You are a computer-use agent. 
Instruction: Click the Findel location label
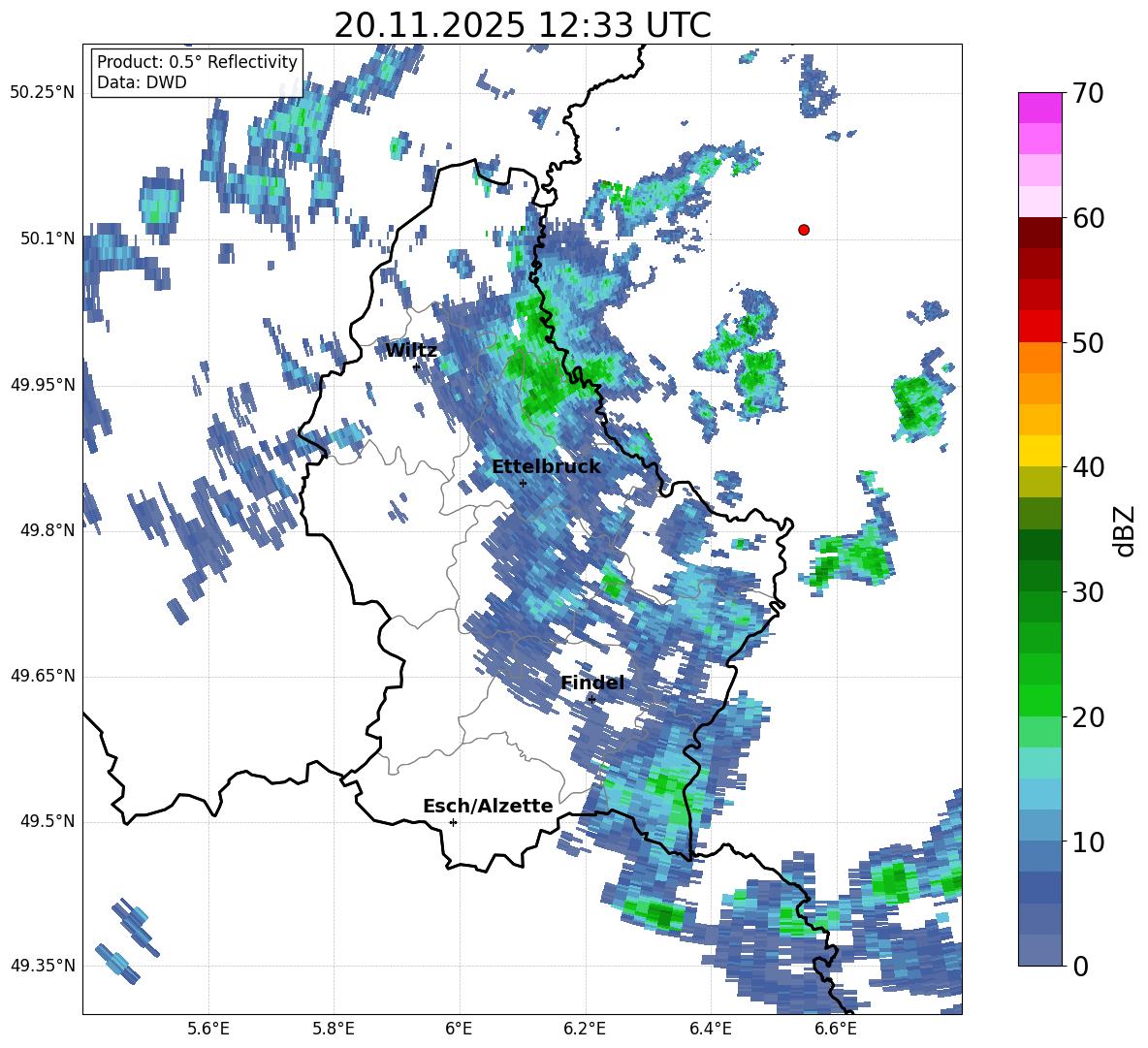pyautogui.click(x=592, y=683)
